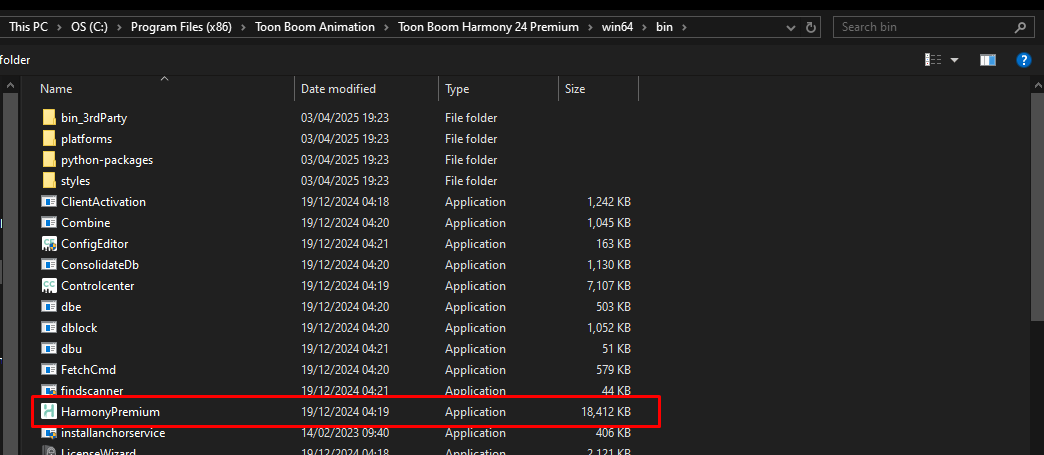This screenshot has width=1044, height=455.
Task: Navigate to Program Files (x86) breadcrumb
Action: tap(182, 27)
